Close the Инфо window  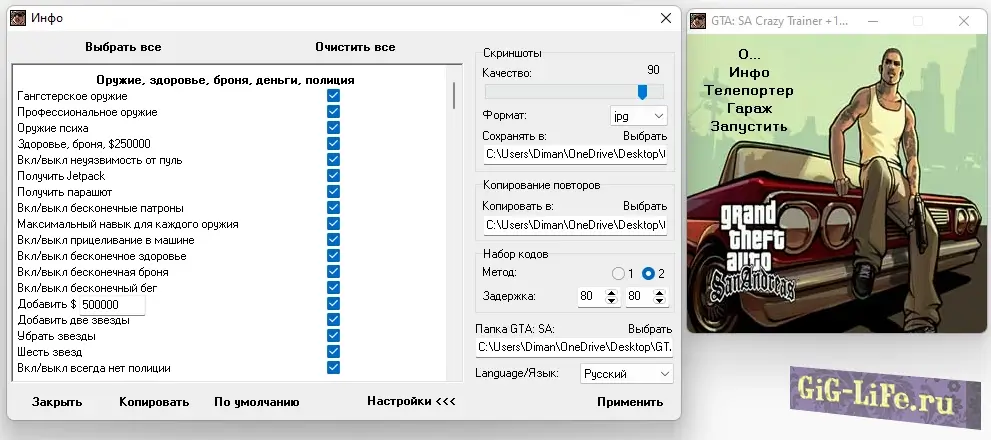(x=666, y=18)
